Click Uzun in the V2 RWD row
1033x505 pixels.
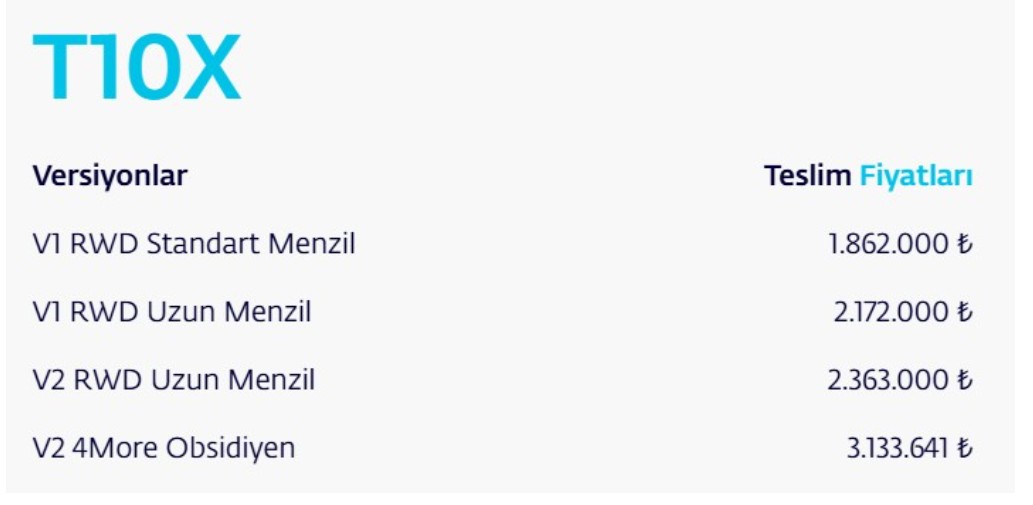[x=186, y=380]
